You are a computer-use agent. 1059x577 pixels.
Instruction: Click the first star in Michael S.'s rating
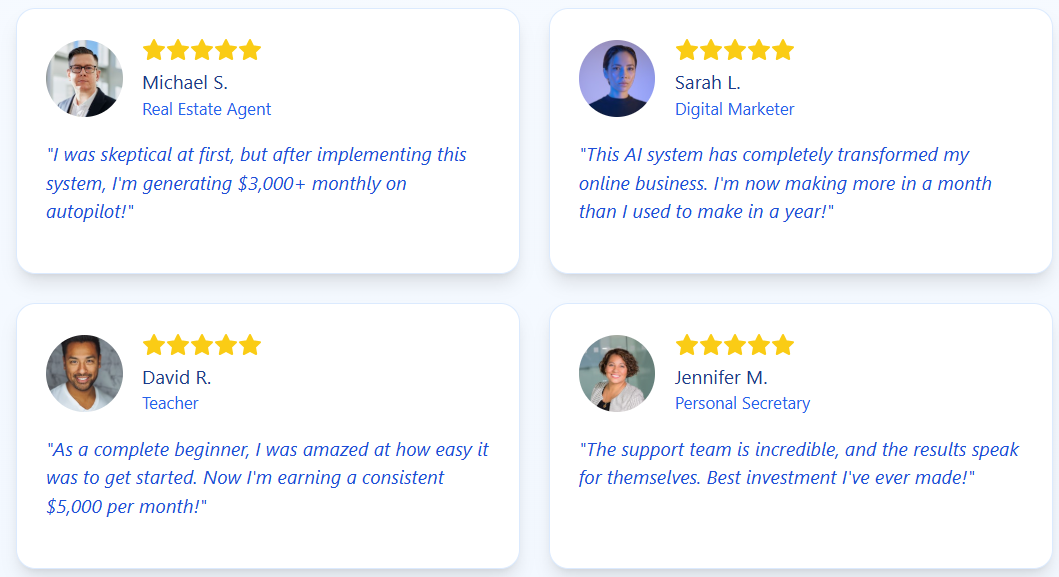154,50
